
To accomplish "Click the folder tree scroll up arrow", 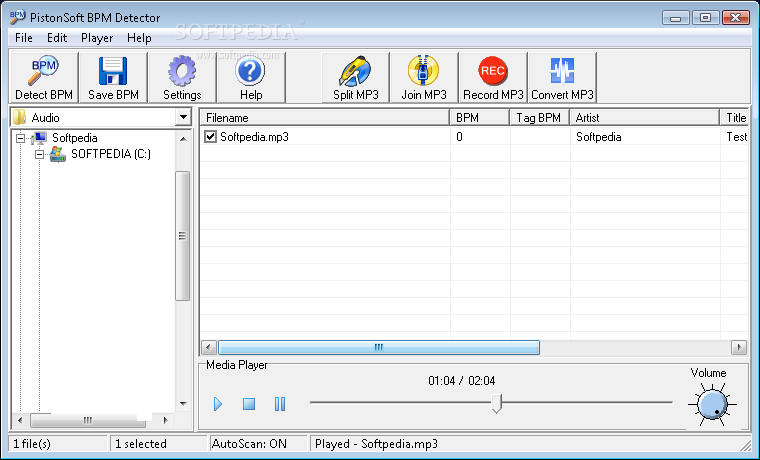I will (183, 139).
